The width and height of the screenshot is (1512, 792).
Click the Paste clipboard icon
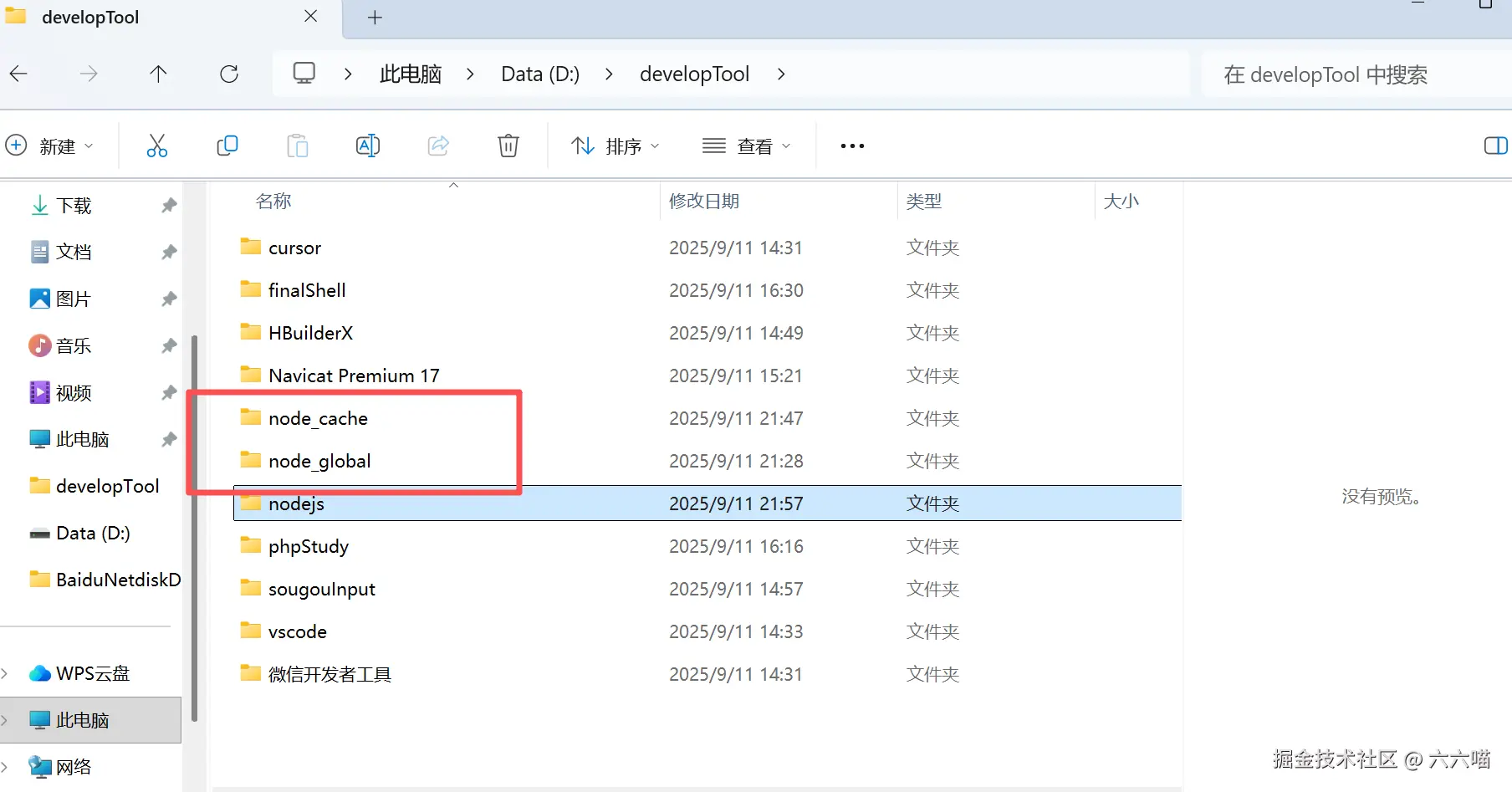(x=298, y=146)
